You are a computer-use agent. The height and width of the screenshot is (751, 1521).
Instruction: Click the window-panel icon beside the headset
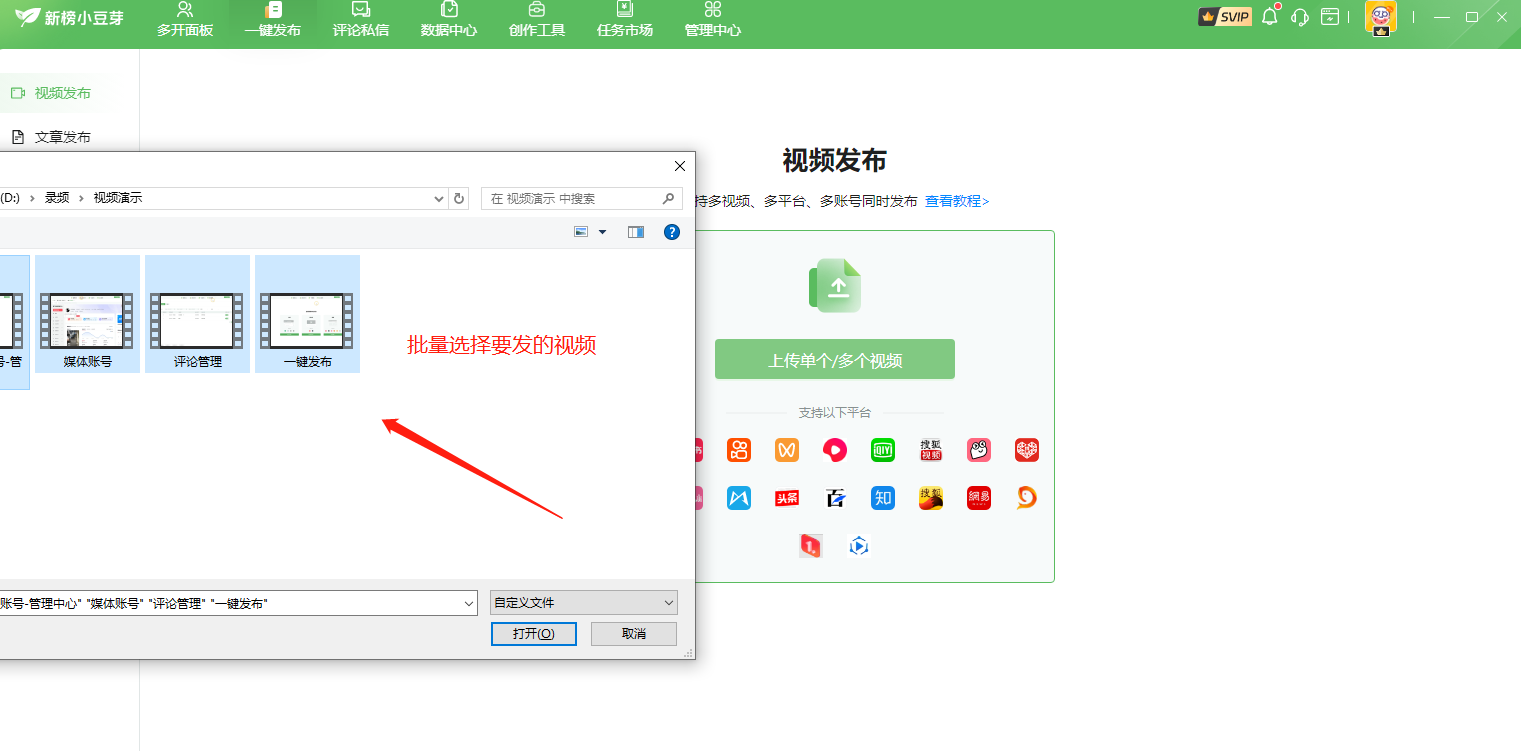pyautogui.click(x=1330, y=17)
